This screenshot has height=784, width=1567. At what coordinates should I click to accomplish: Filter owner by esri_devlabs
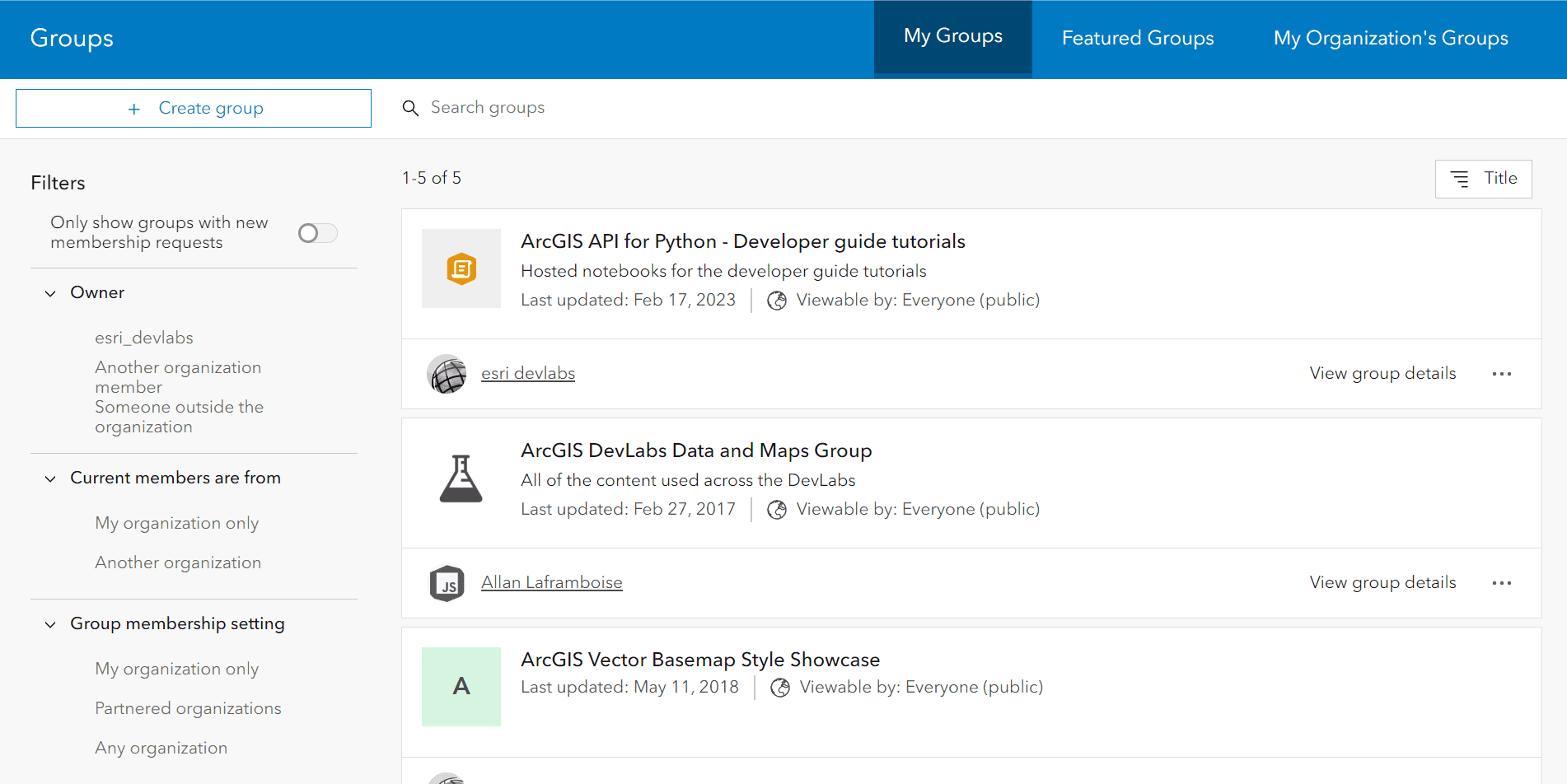pos(144,338)
